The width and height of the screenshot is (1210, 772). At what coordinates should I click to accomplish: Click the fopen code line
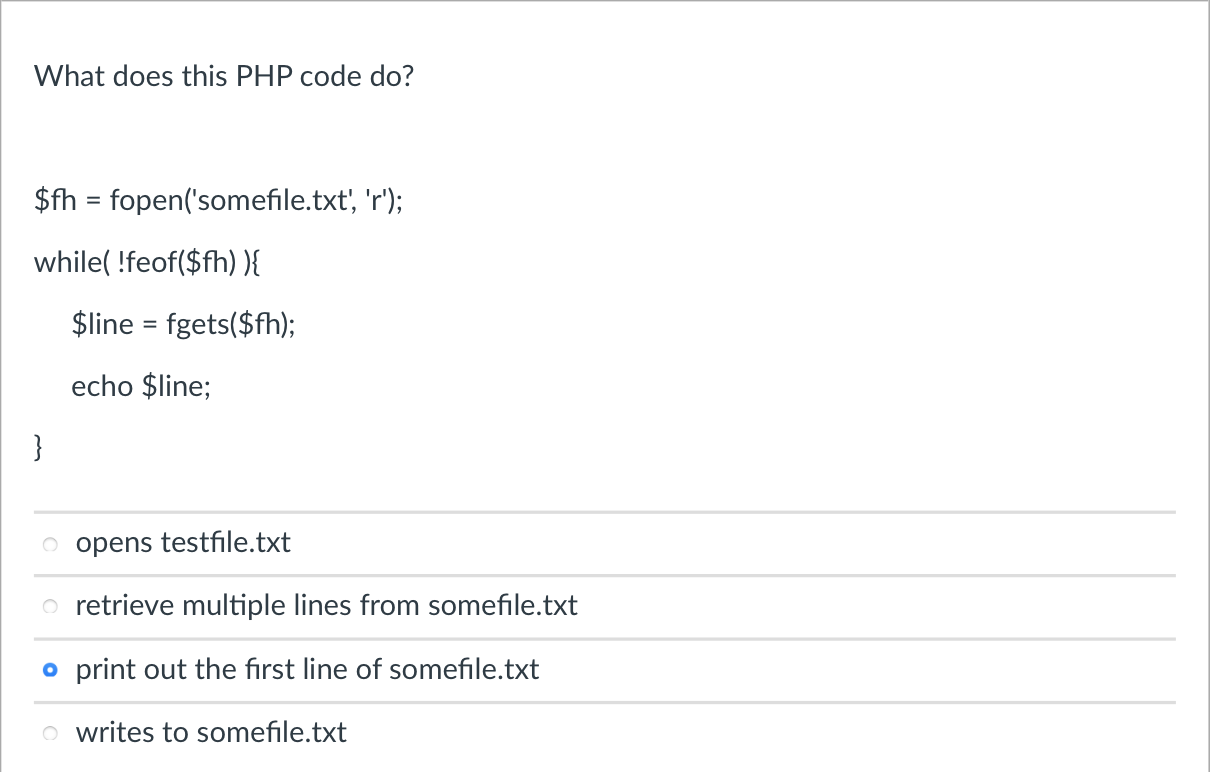point(218,200)
